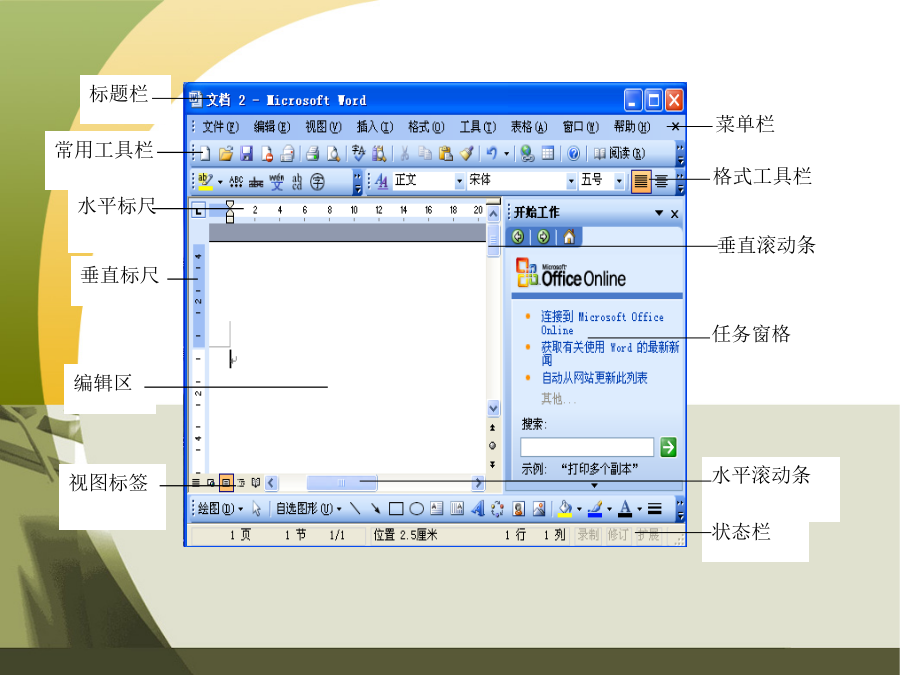
Task: Open the 开始工作 task pane menu arrow
Action: click(659, 213)
